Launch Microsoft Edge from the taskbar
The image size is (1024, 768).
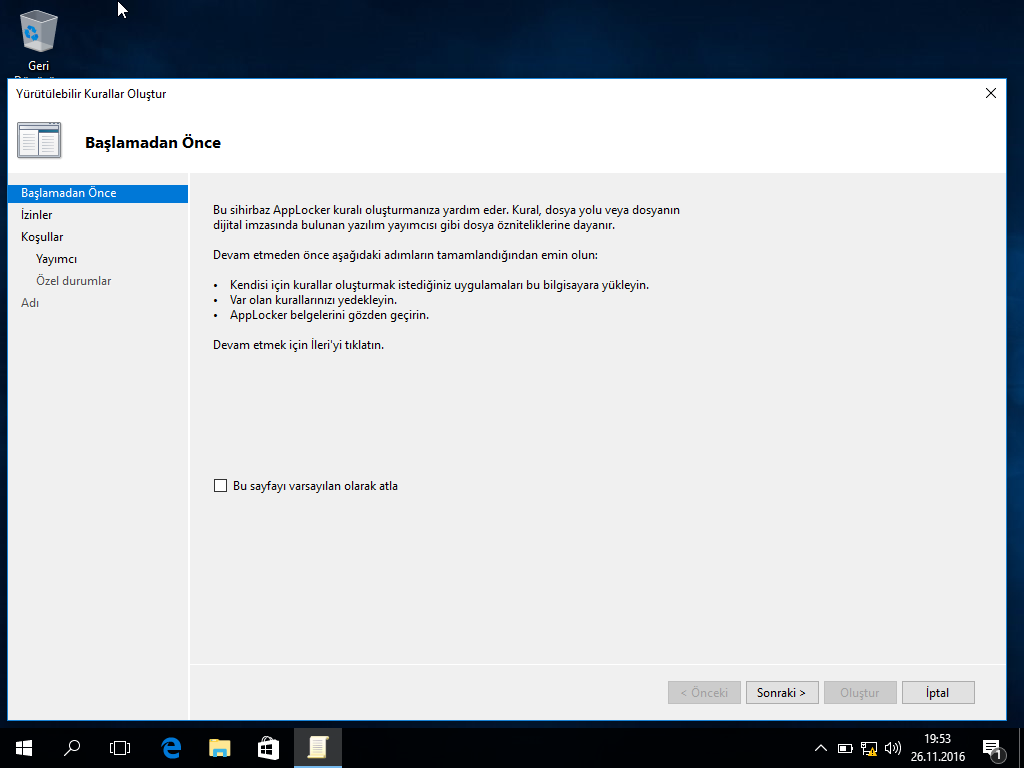pos(171,747)
